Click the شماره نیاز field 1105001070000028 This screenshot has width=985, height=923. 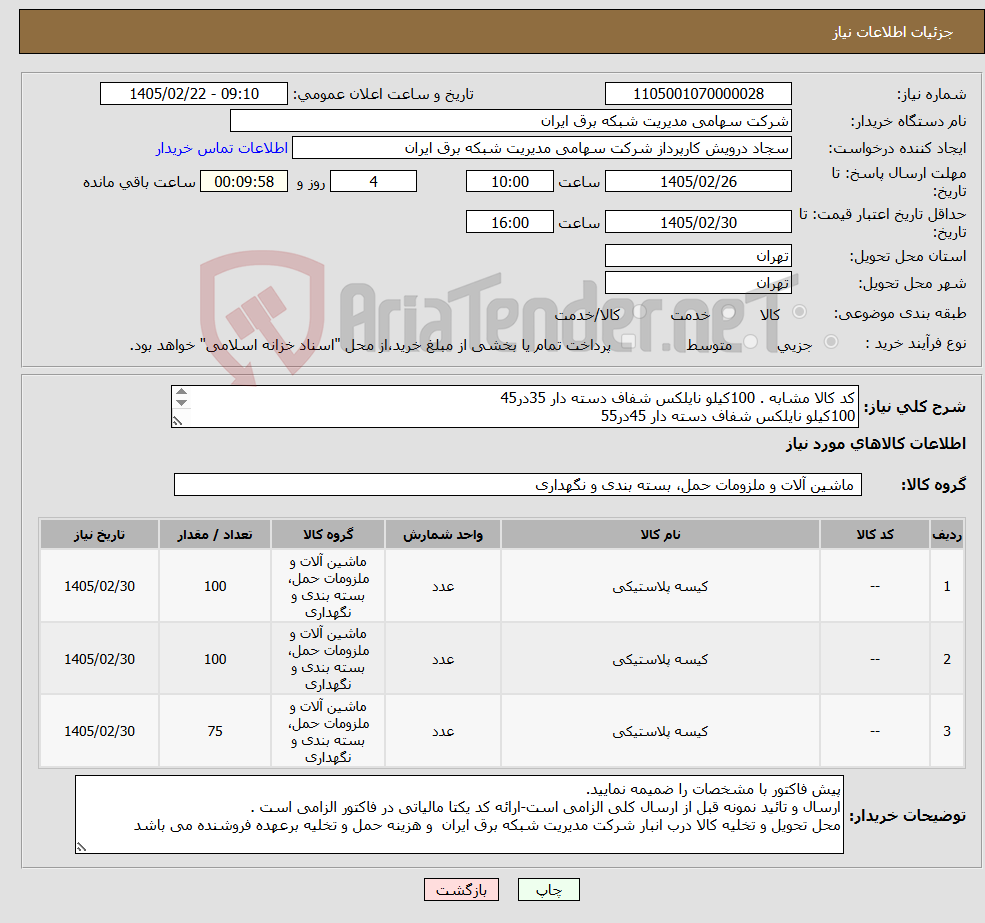[x=698, y=94]
